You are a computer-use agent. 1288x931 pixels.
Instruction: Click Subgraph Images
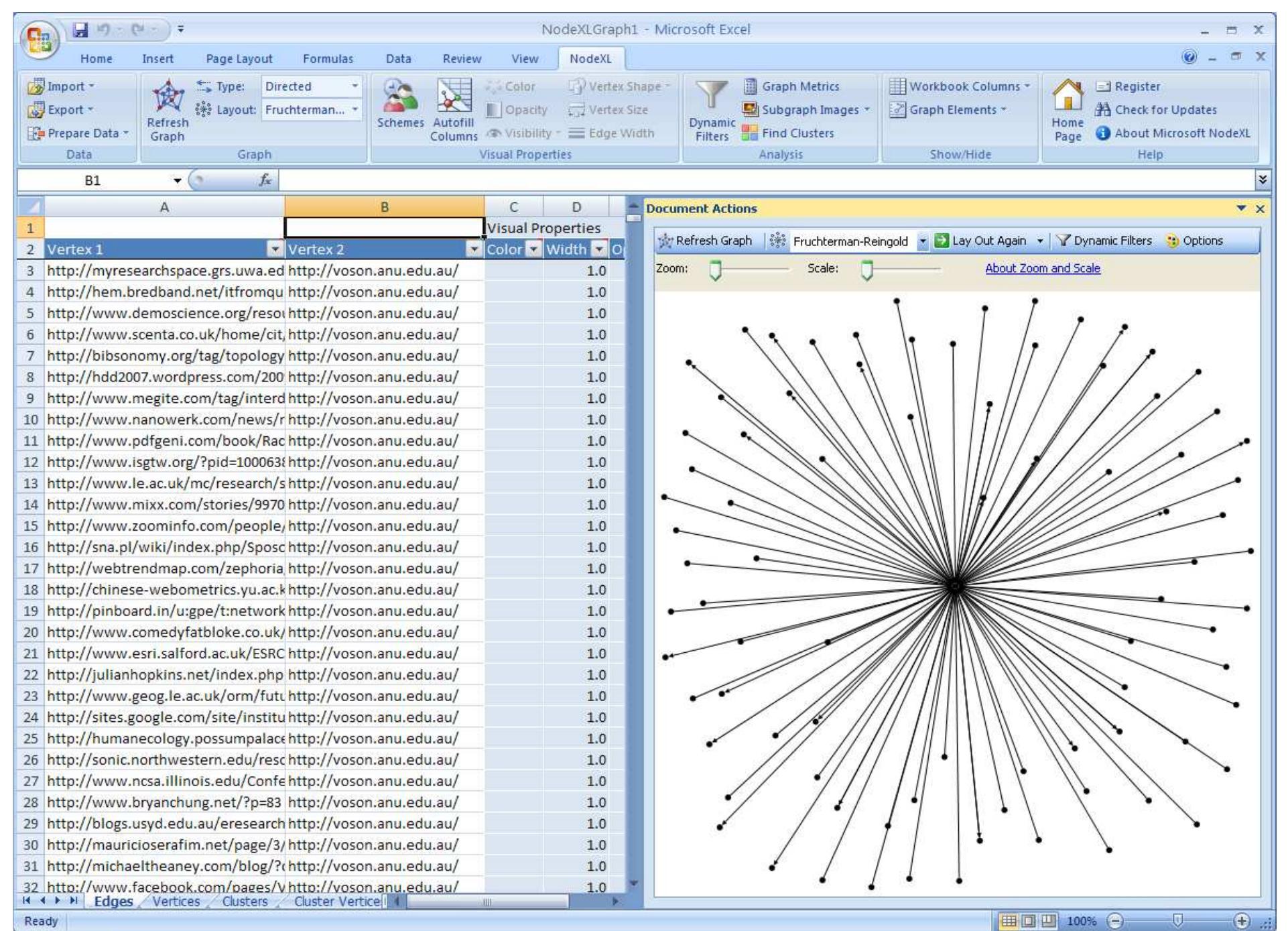[806, 109]
